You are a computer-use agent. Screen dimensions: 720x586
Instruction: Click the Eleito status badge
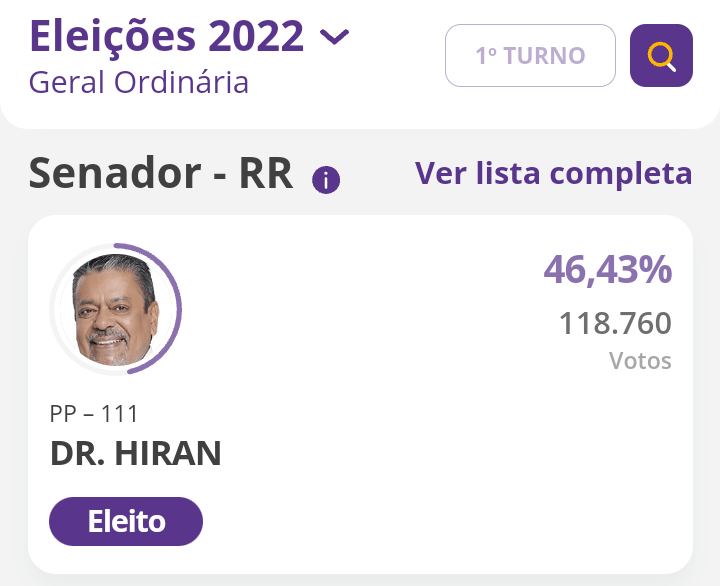click(126, 521)
